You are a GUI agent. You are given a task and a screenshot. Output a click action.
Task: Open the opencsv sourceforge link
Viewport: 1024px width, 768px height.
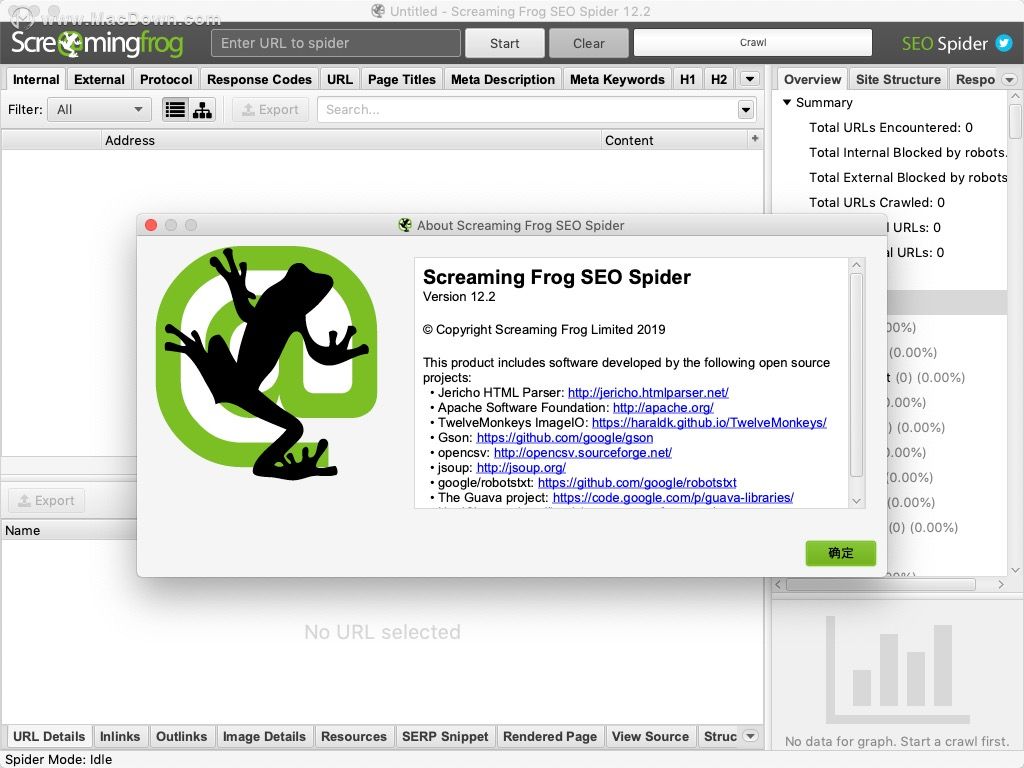click(583, 453)
